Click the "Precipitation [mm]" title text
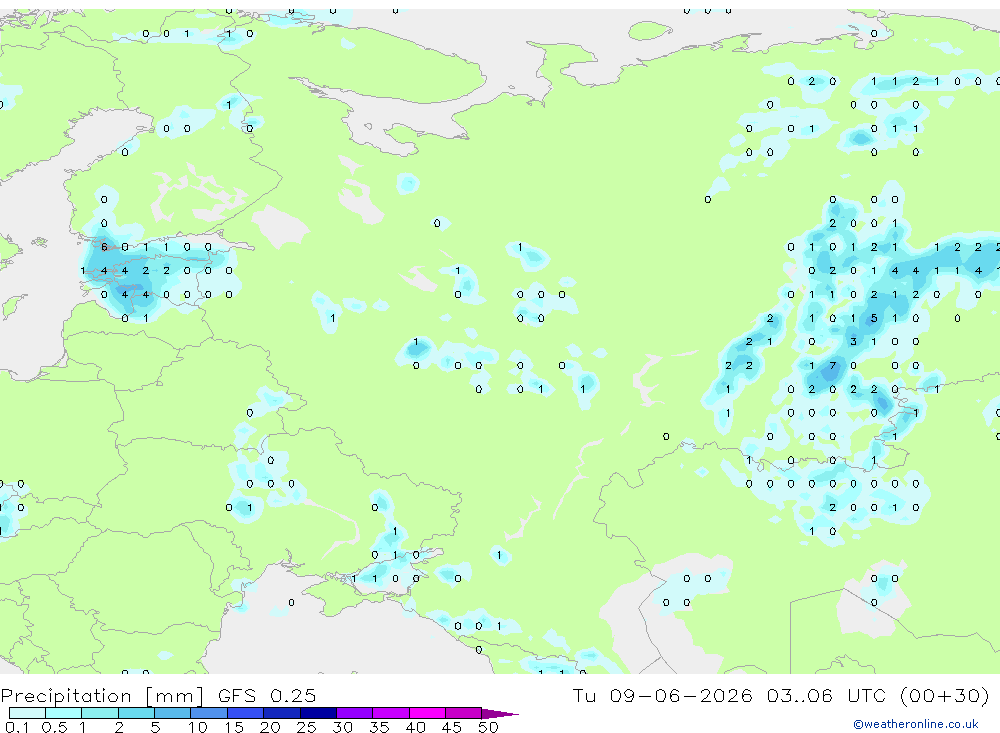Image resolution: width=1000 pixels, height=733 pixels. [x=103, y=695]
